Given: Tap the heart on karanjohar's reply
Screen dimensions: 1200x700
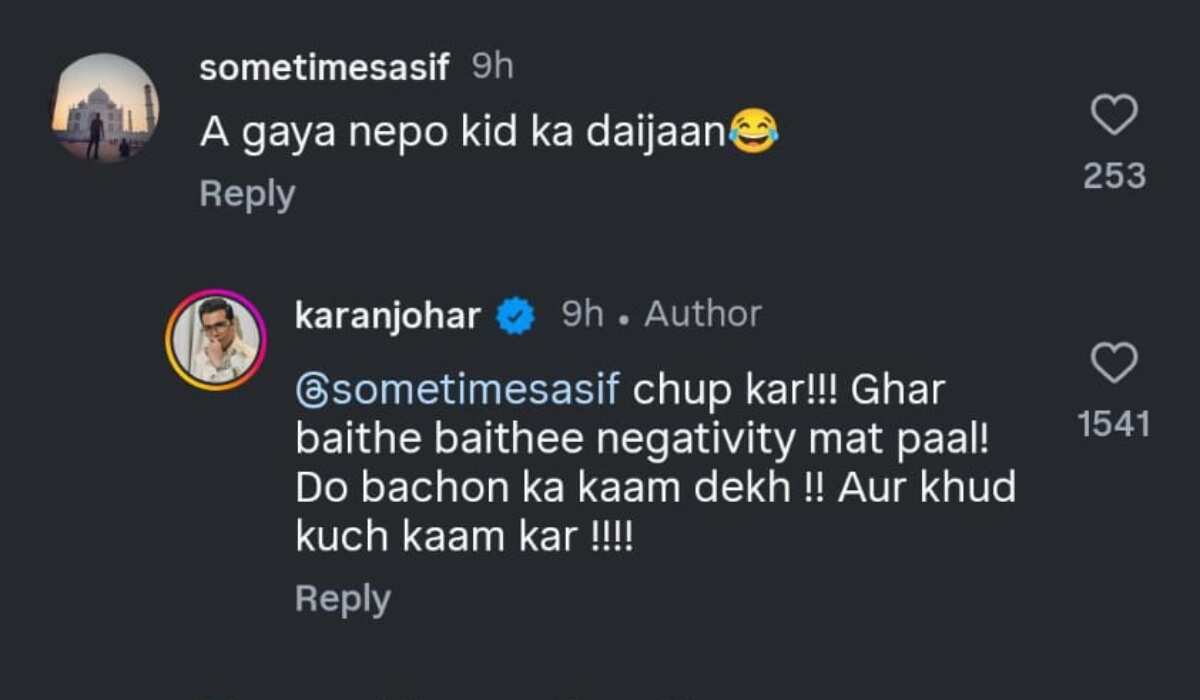Looking at the screenshot, I should (x=1113, y=363).
